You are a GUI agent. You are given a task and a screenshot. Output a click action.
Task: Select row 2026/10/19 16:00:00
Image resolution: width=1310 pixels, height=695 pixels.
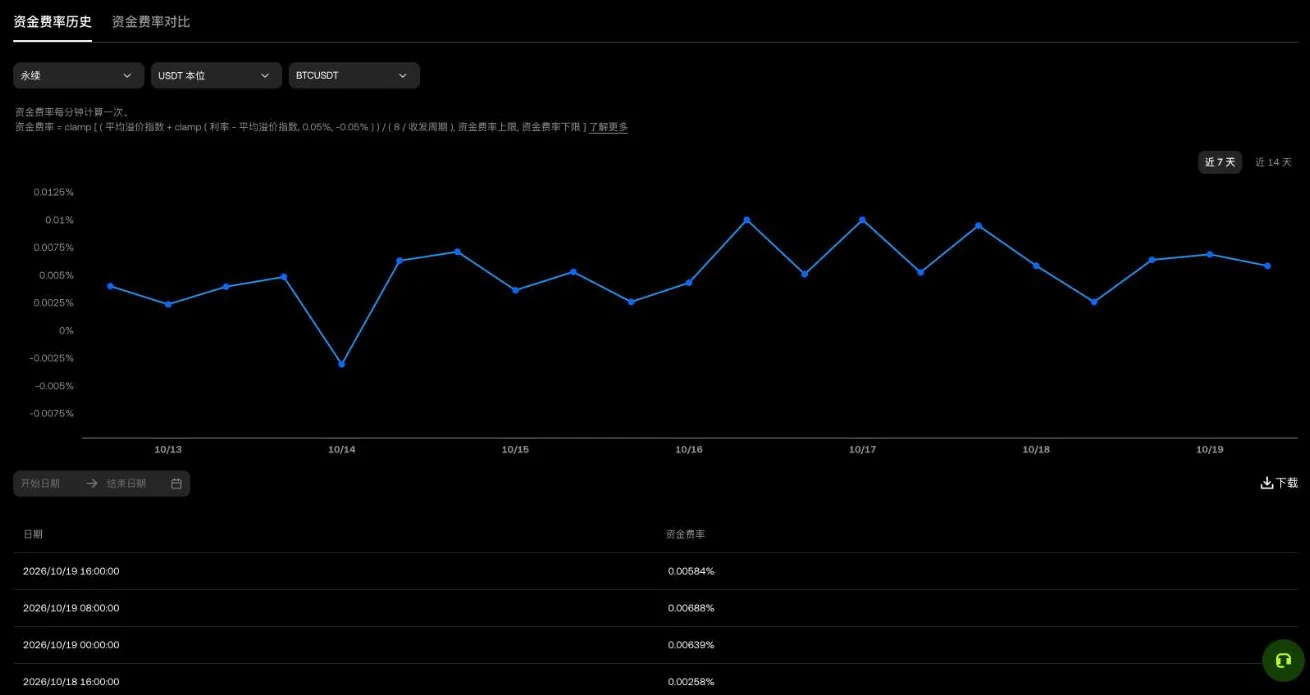(x=655, y=571)
